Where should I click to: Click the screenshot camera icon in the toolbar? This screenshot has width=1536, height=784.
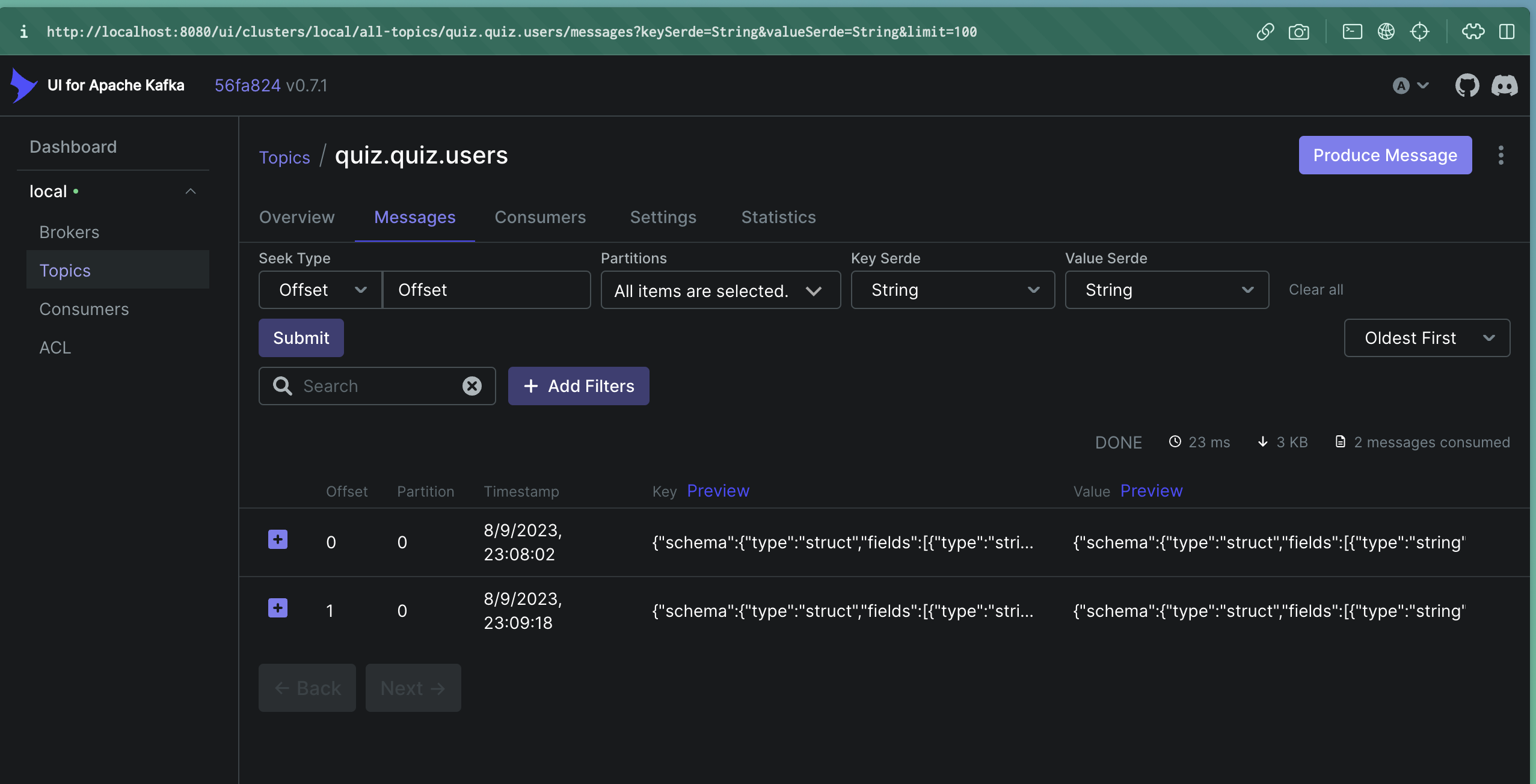(x=1300, y=31)
